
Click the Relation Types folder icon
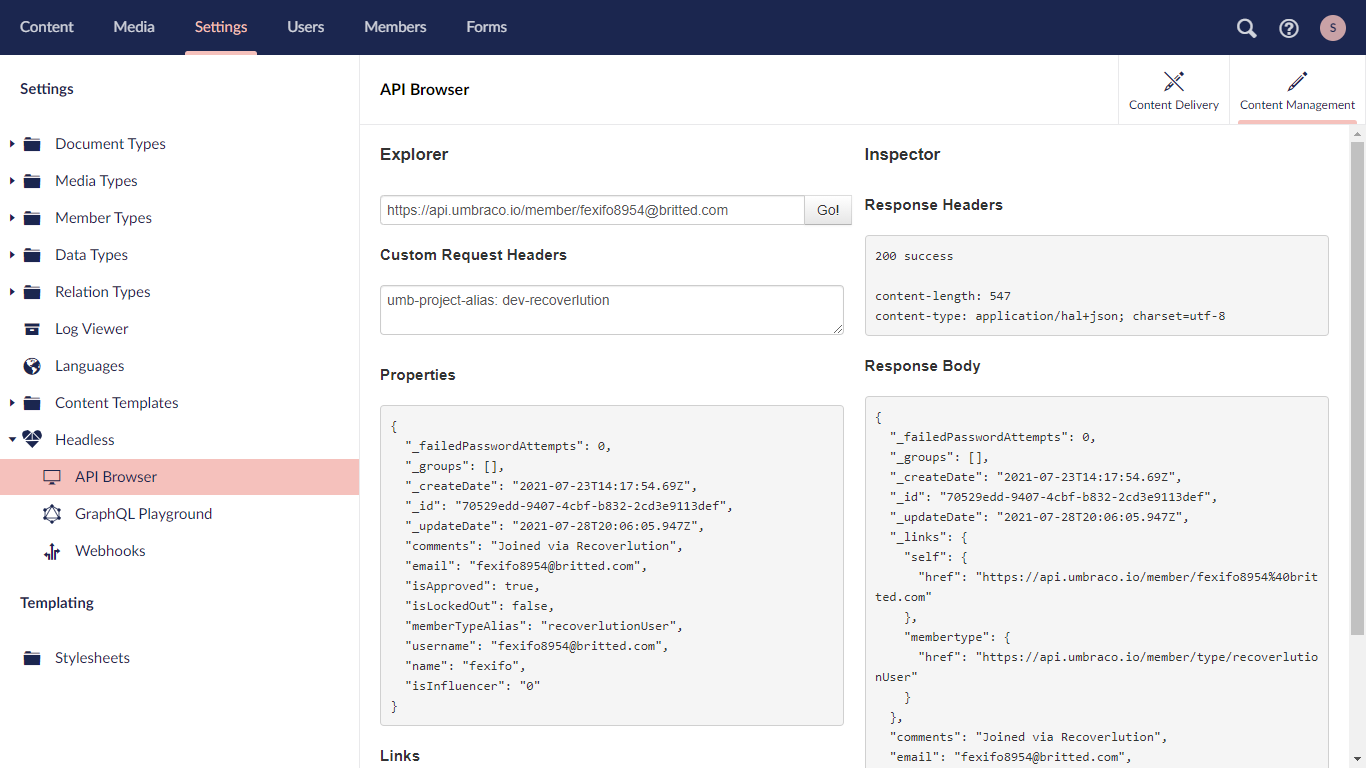coord(32,292)
